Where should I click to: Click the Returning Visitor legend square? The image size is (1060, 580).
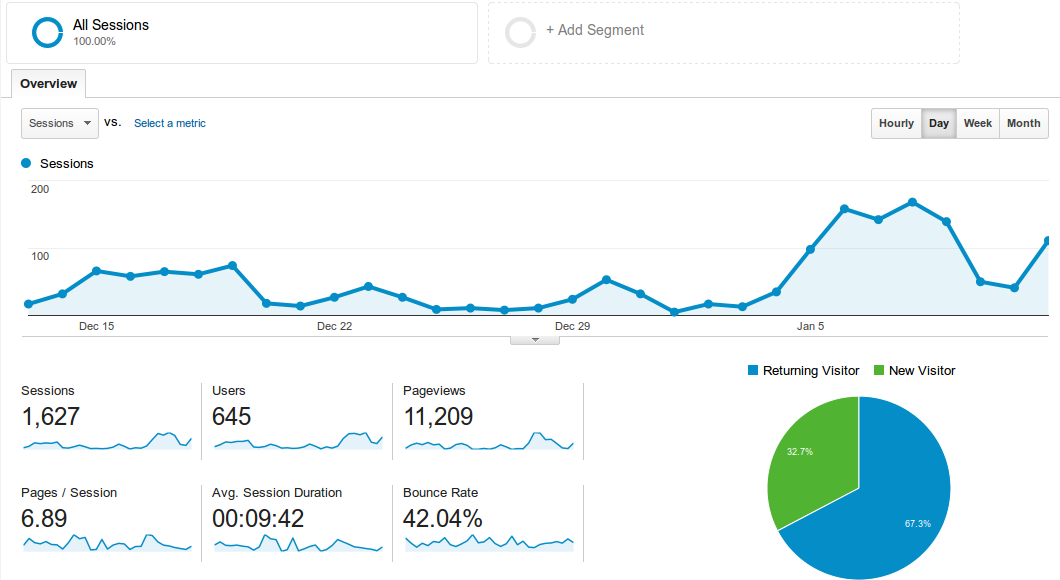coord(755,370)
